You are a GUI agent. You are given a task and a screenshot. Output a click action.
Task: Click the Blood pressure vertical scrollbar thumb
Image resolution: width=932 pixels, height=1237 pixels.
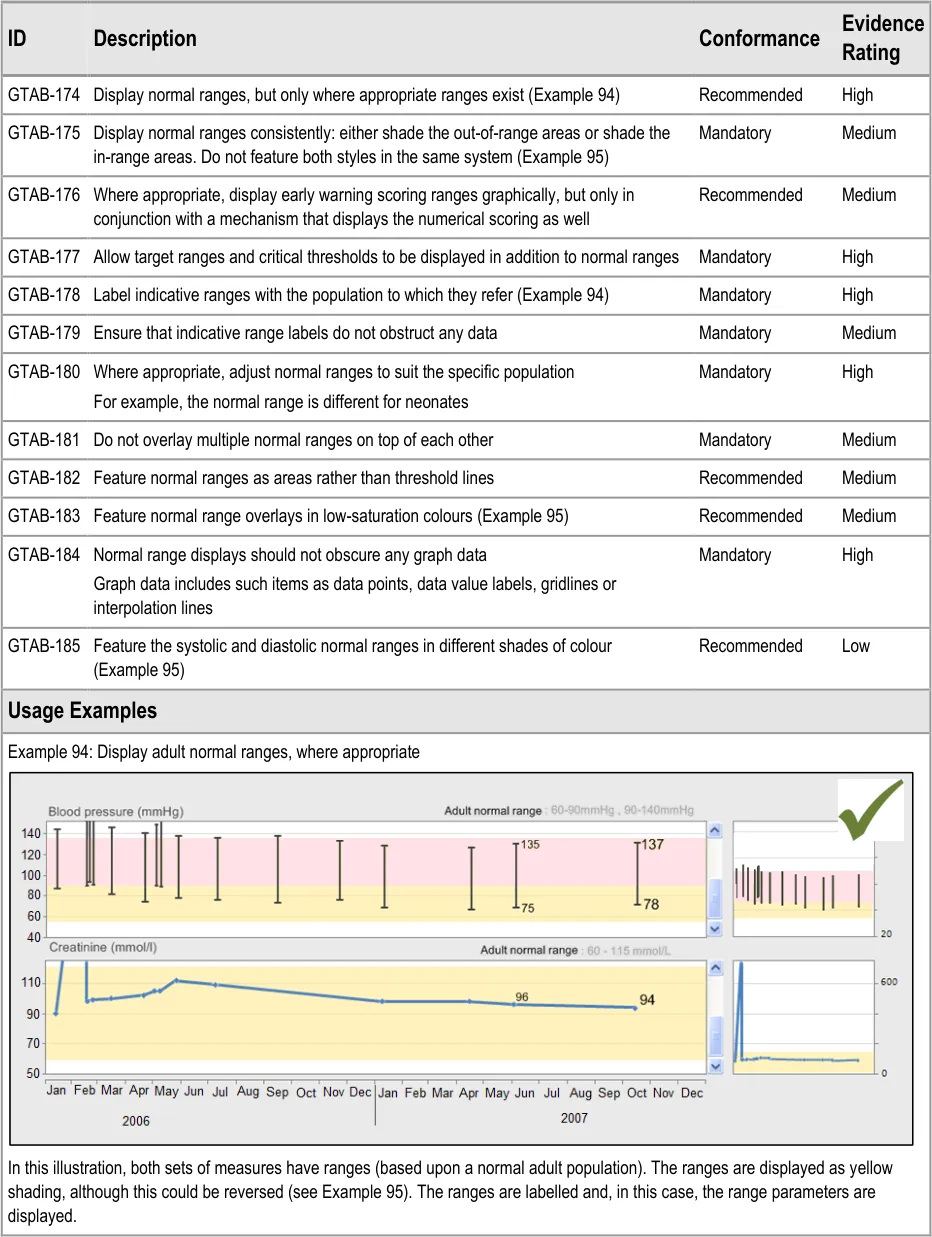tap(714, 897)
